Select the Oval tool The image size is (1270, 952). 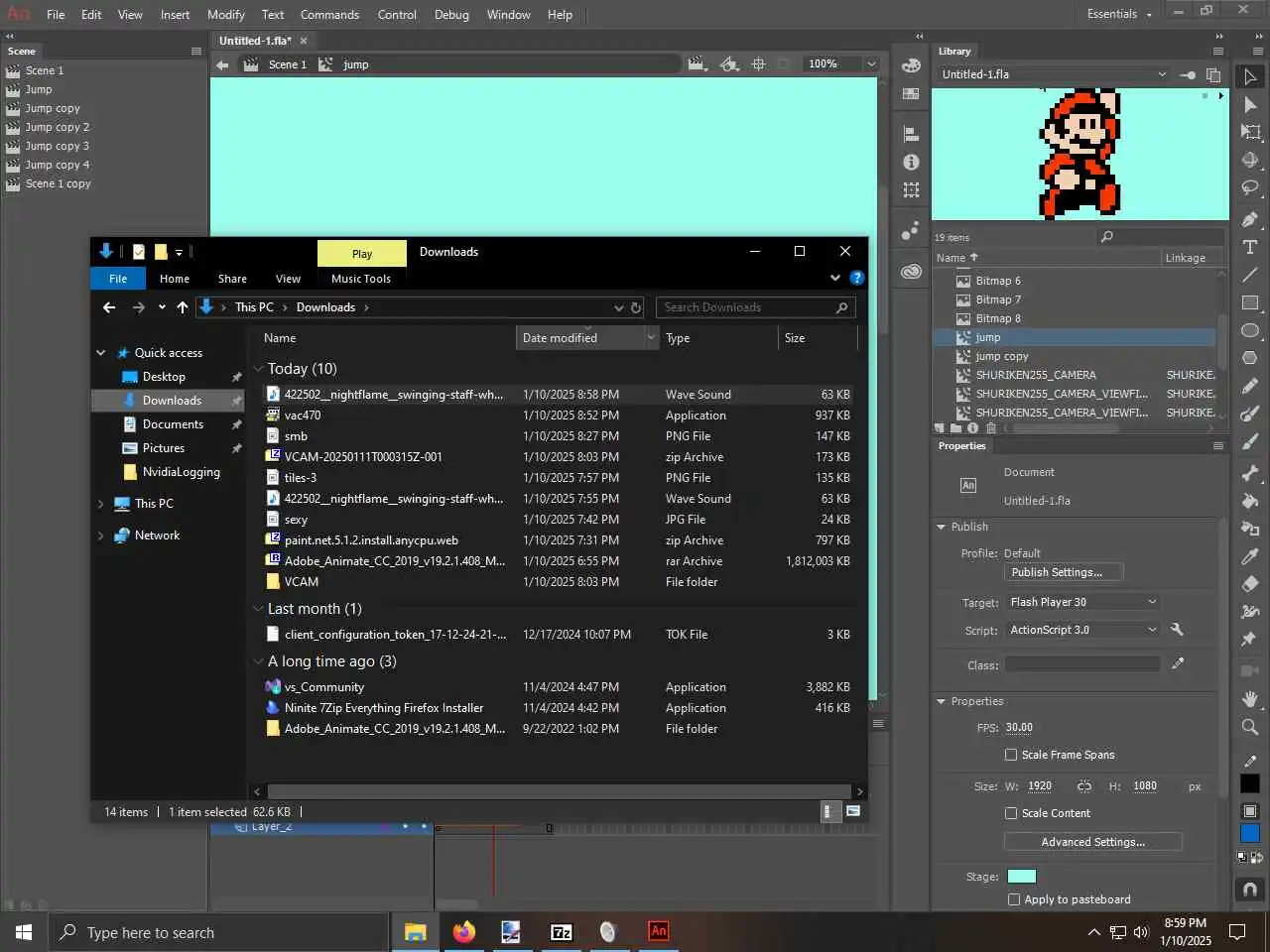click(1250, 330)
